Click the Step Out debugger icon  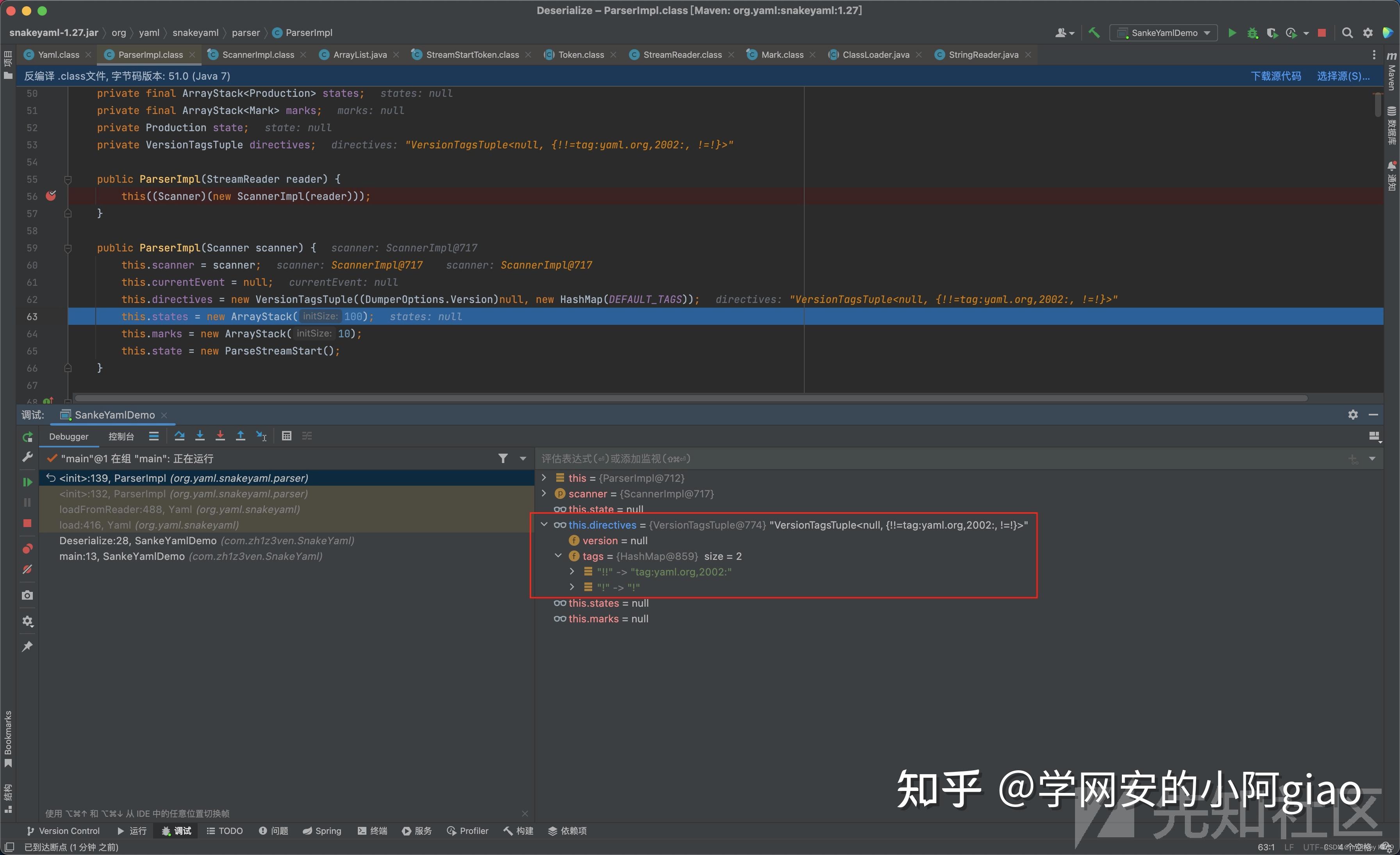(x=241, y=436)
